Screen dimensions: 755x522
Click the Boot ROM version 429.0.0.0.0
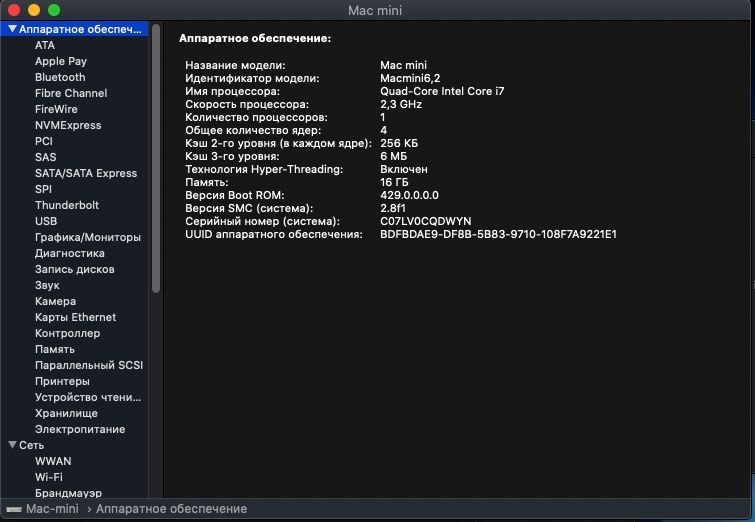click(x=409, y=195)
